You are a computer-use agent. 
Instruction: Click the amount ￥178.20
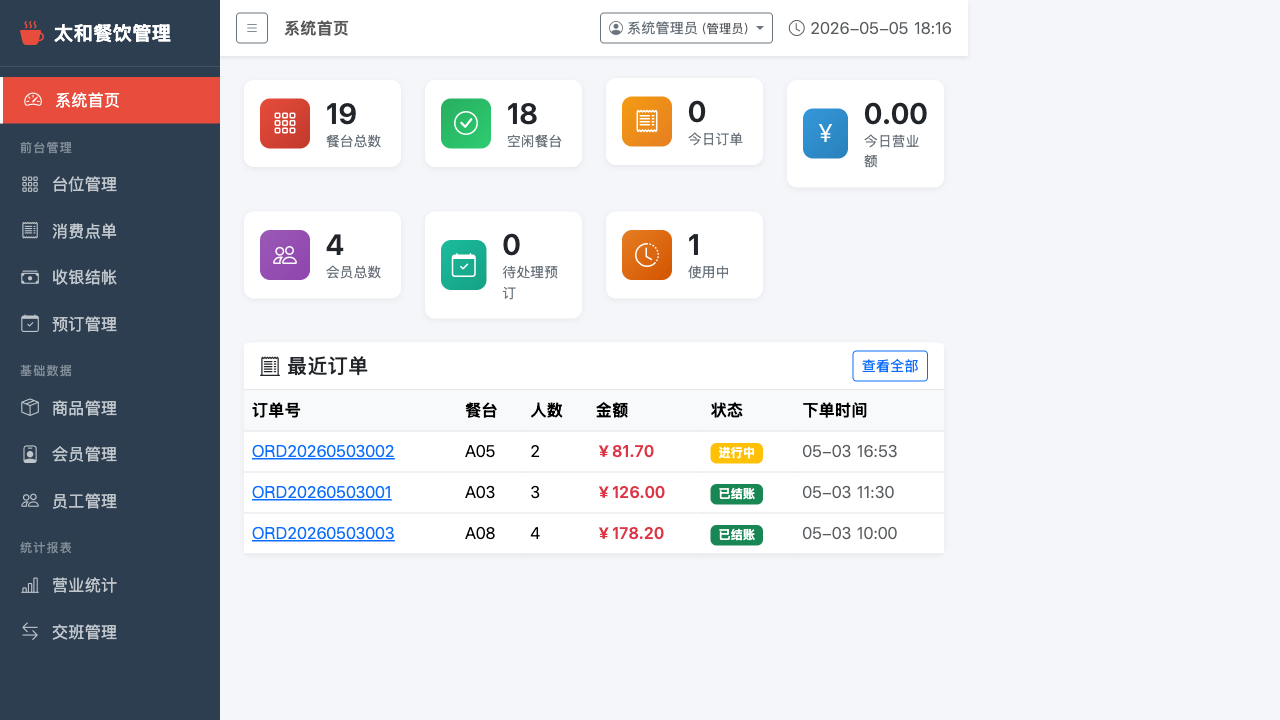[630, 533]
